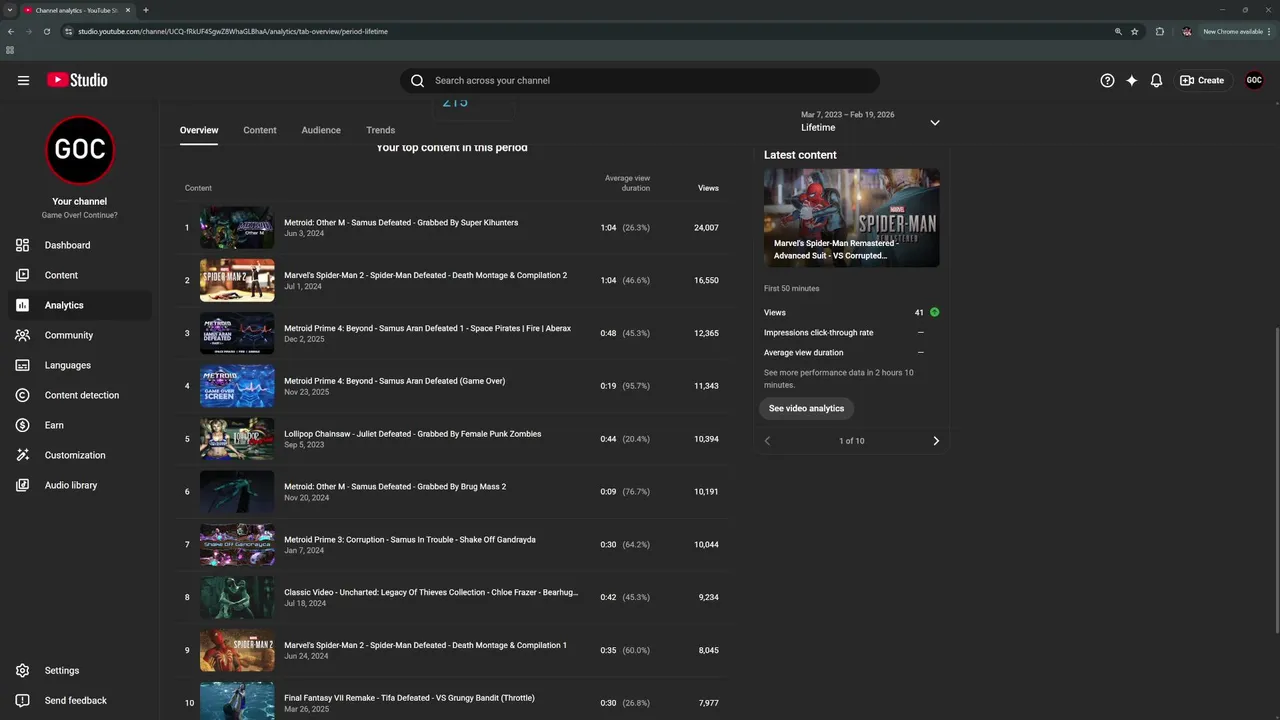1280x720 pixels.
Task: Click the browser back arrow
Action: (x=11, y=32)
